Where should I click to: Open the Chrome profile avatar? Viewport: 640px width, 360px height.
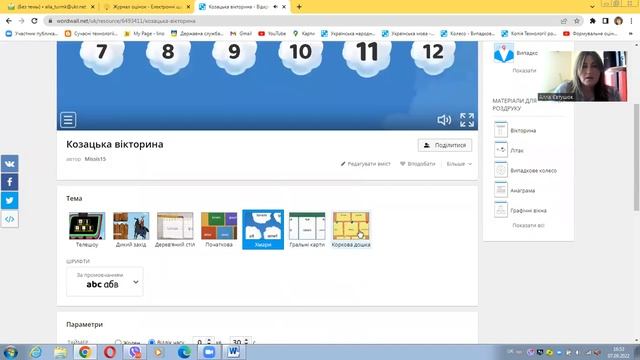point(618,21)
